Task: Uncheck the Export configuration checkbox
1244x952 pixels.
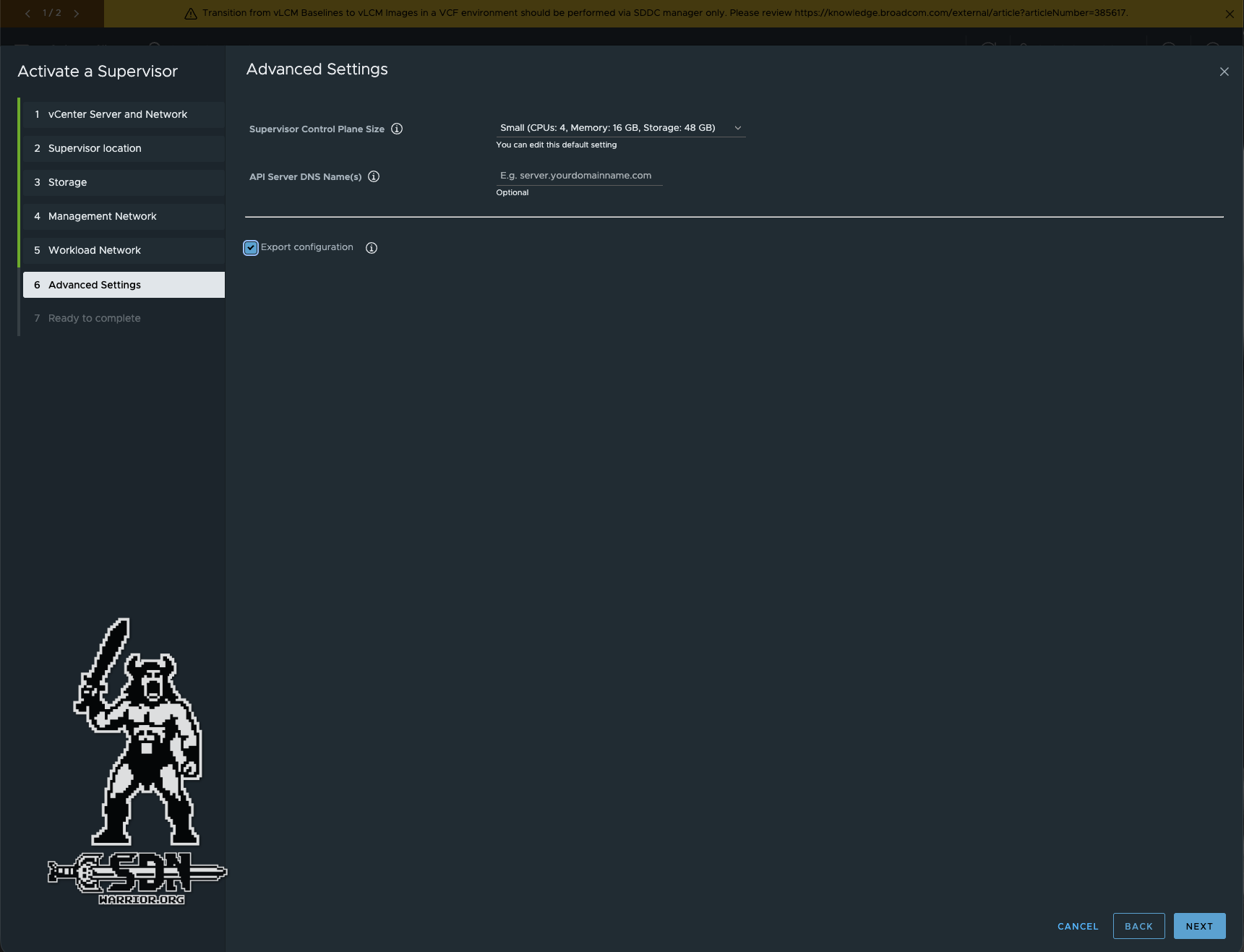Action: pyautogui.click(x=251, y=248)
